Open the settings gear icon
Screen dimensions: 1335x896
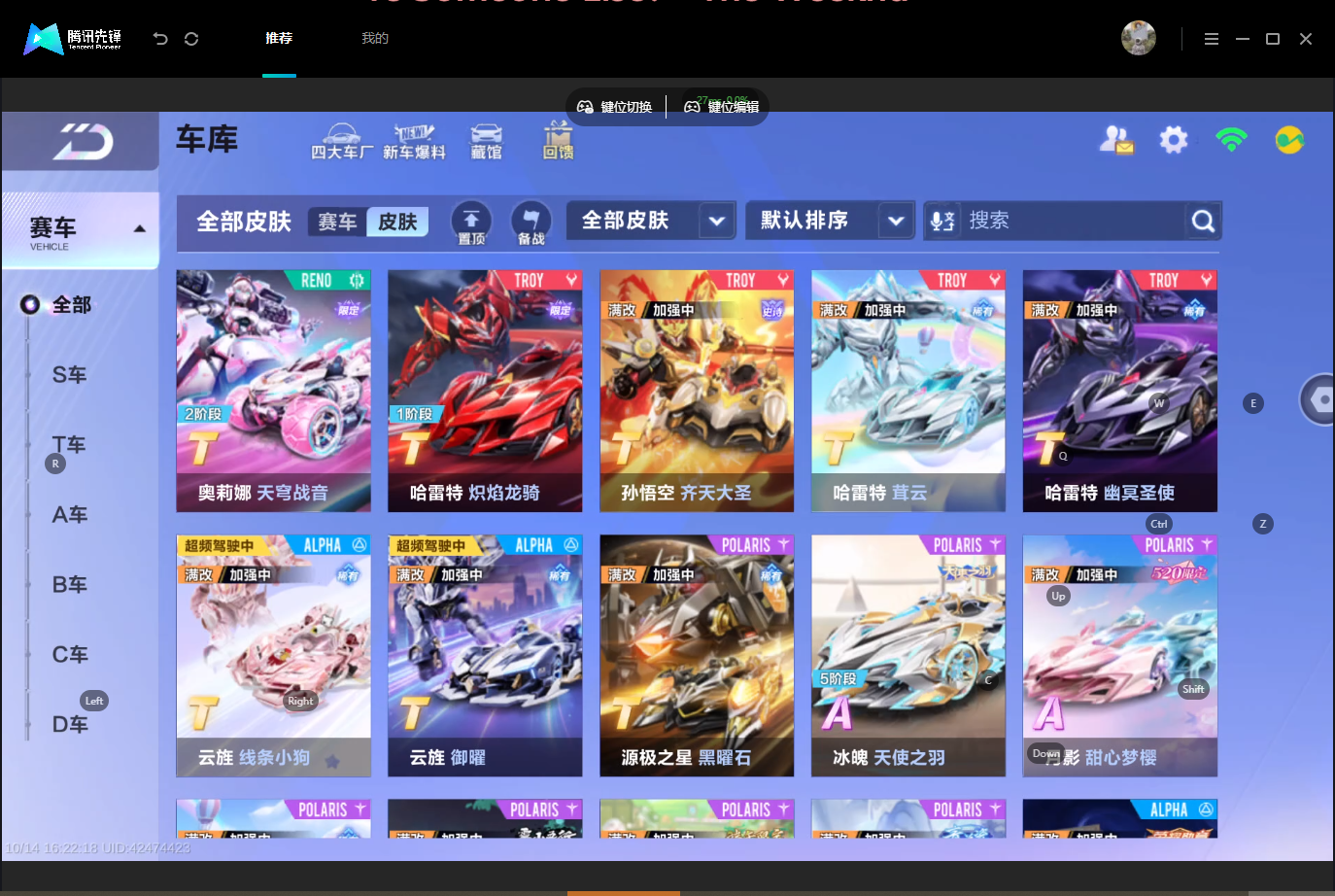pos(1174,140)
